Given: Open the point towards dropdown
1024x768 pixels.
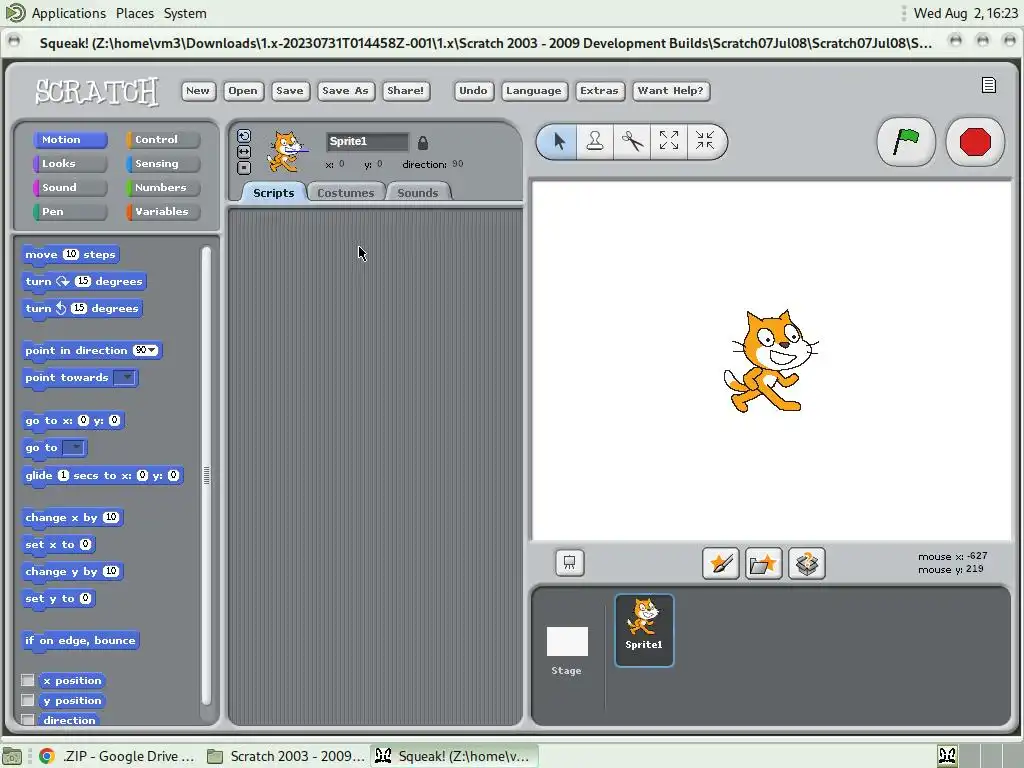Looking at the screenshot, I should (125, 377).
